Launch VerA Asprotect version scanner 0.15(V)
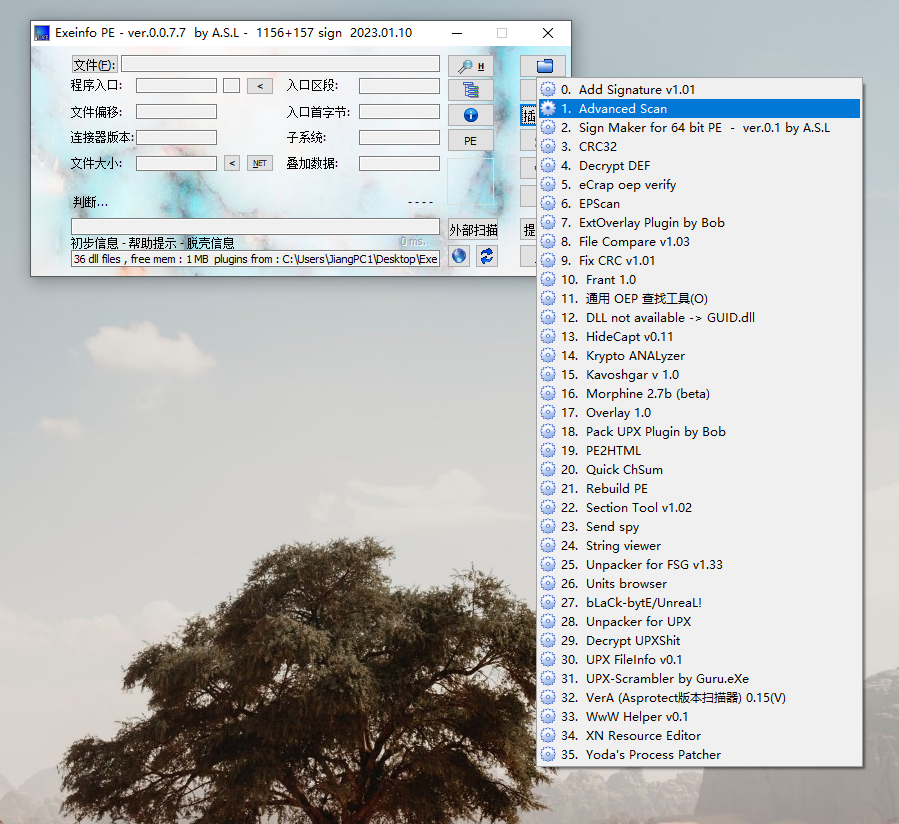Image resolution: width=899 pixels, height=824 pixels. [x=699, y=697]
